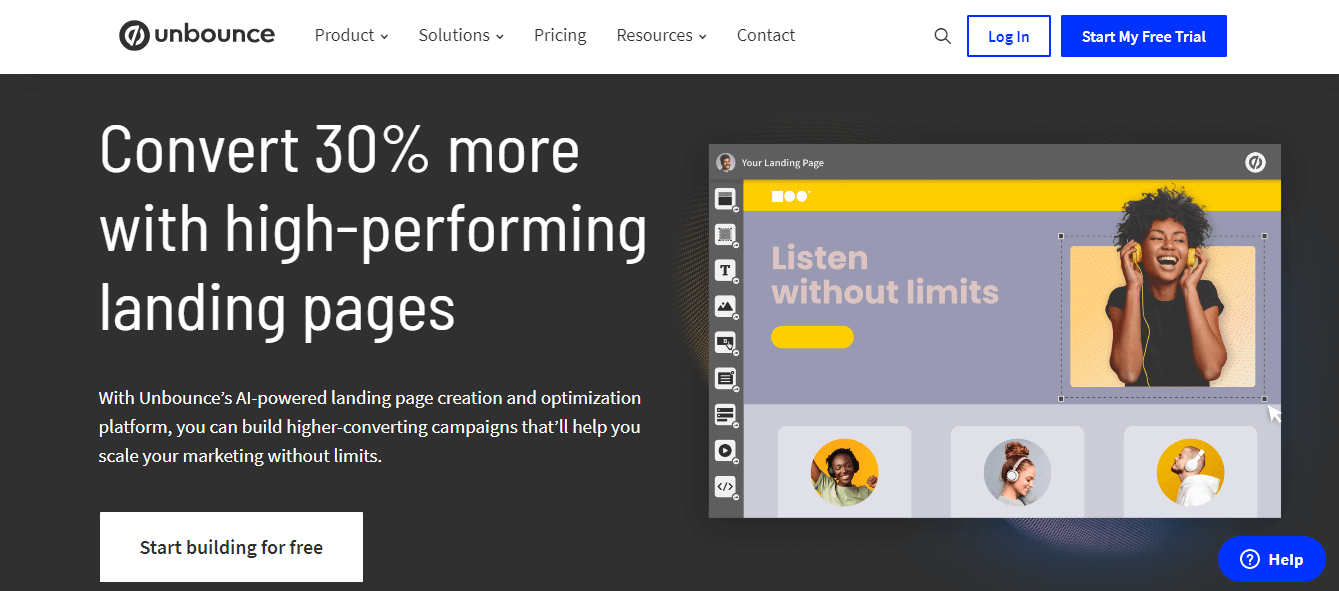Pick the video tool with play icon

(725, 451)
